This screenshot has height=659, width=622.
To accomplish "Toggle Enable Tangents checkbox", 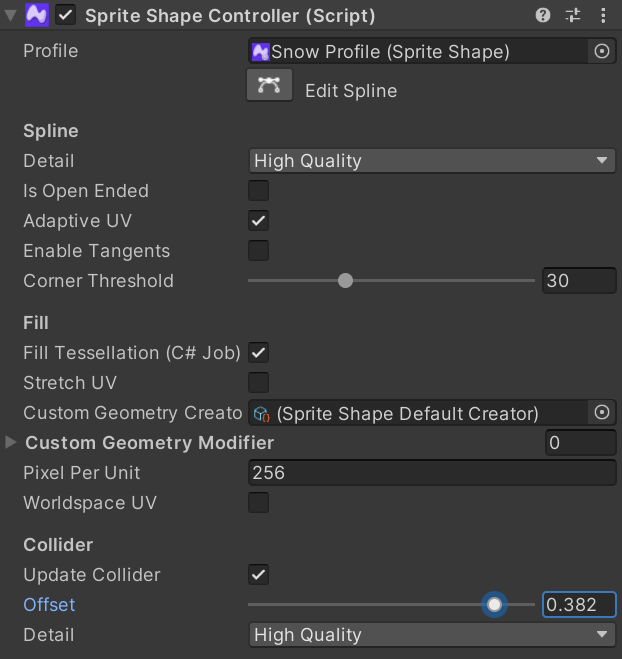I will tap(258, 251).
